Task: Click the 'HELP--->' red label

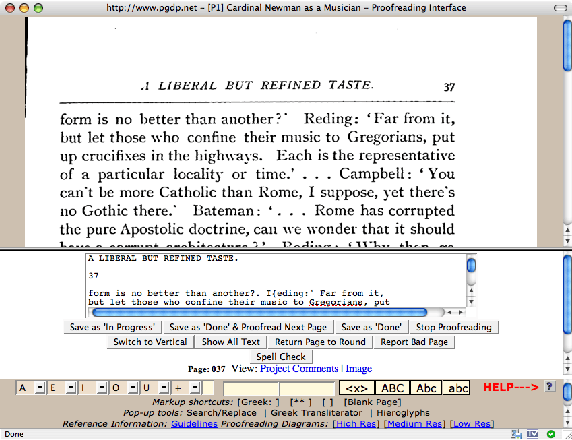Action: pos(511,387)
